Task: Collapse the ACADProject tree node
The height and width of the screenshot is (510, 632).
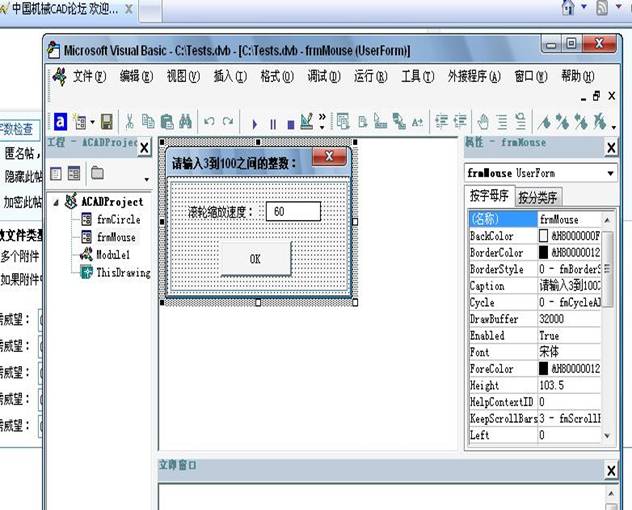Action: (55, 202)
